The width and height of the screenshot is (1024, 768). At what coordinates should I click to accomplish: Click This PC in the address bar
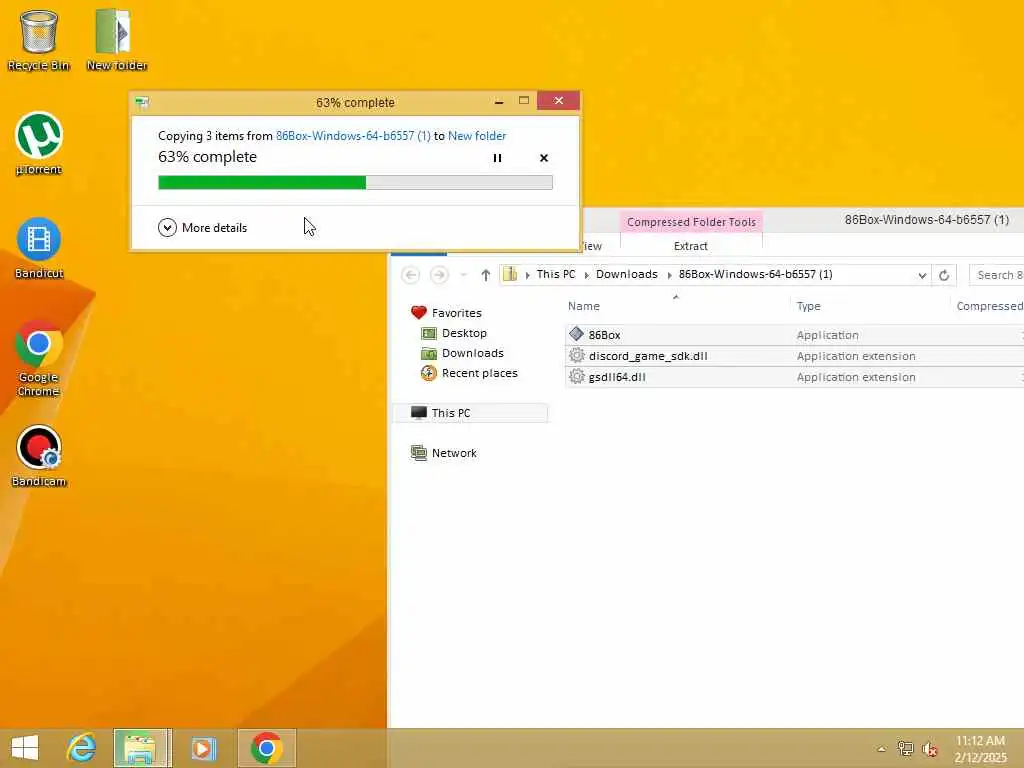pos(556,274)
